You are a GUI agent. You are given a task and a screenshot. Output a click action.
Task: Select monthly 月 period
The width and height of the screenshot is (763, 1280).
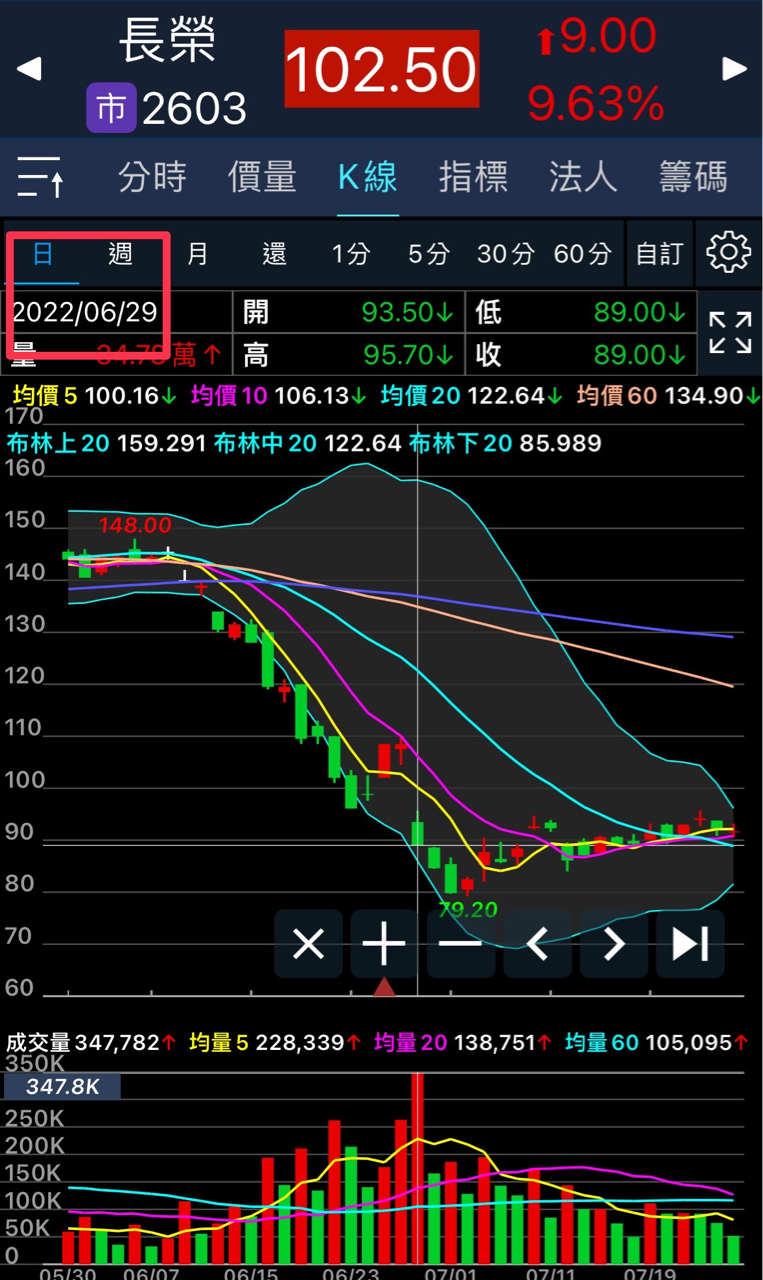(x=198, y=254)
